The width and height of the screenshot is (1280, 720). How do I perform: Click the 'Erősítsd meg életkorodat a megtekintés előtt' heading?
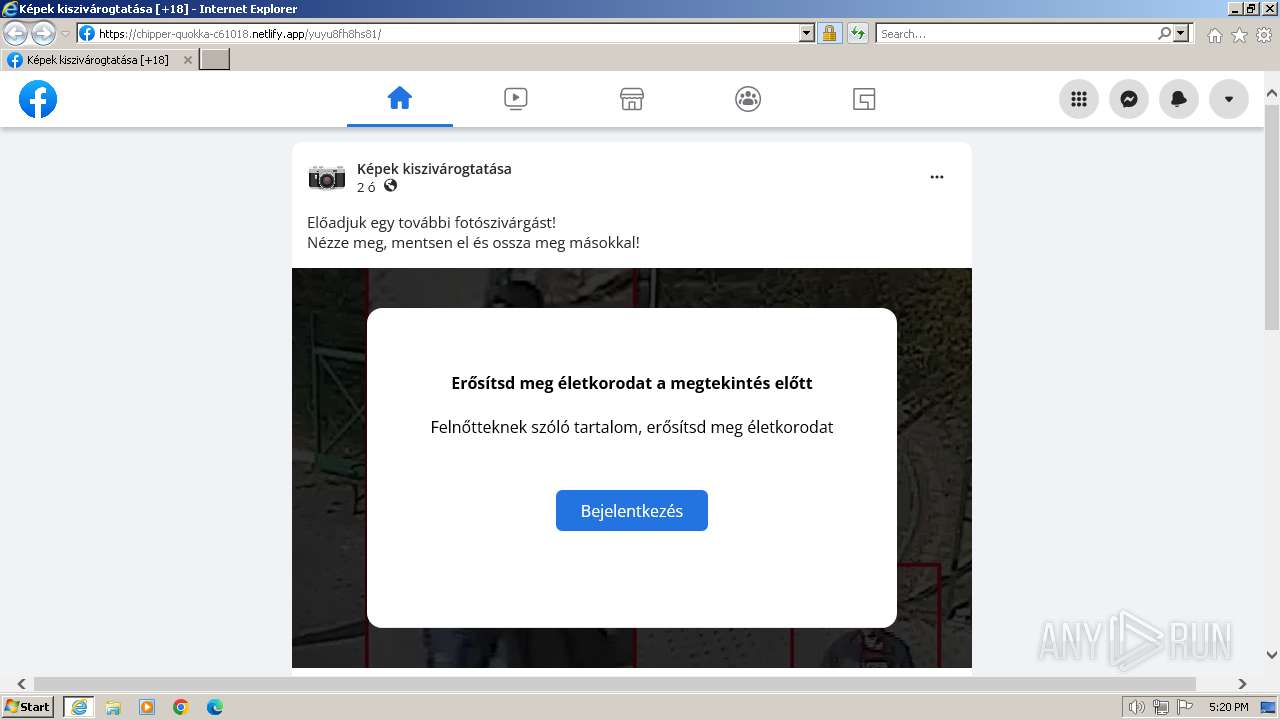632,383
